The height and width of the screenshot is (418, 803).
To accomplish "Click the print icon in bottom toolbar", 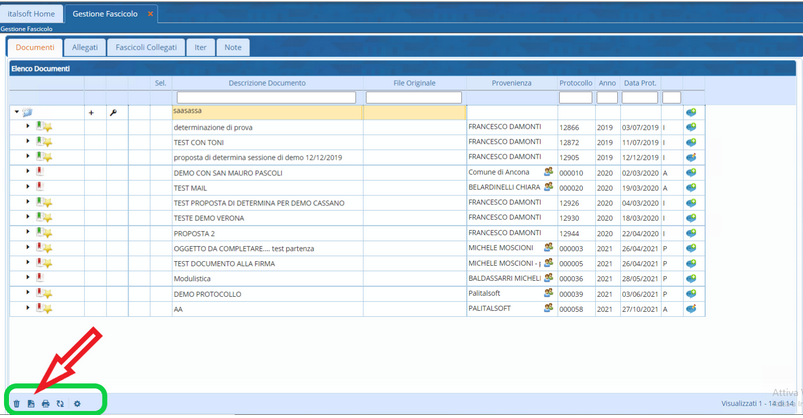I will [x=46, y=403].
